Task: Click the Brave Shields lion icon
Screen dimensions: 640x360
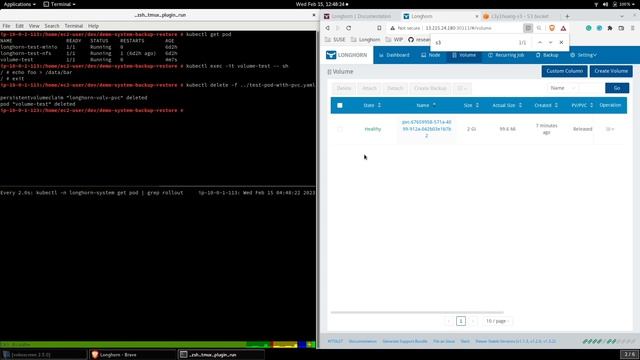Action: click(552, 28)
